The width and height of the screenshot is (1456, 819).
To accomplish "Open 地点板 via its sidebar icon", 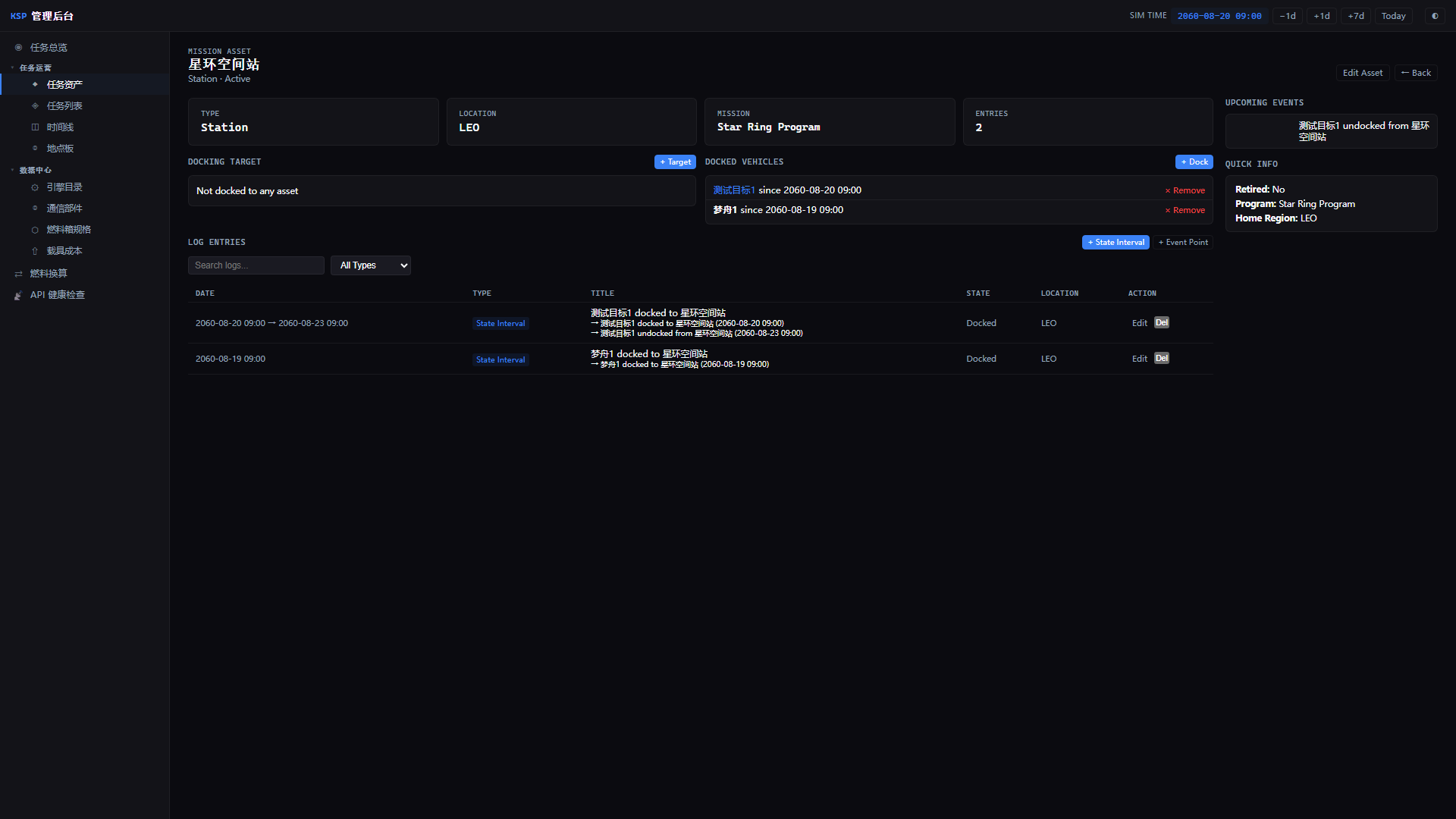I will click(35, 149).
